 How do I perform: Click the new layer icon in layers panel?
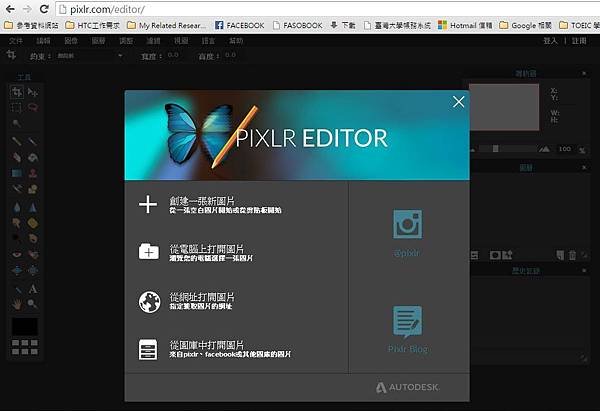tap(560, 255)
